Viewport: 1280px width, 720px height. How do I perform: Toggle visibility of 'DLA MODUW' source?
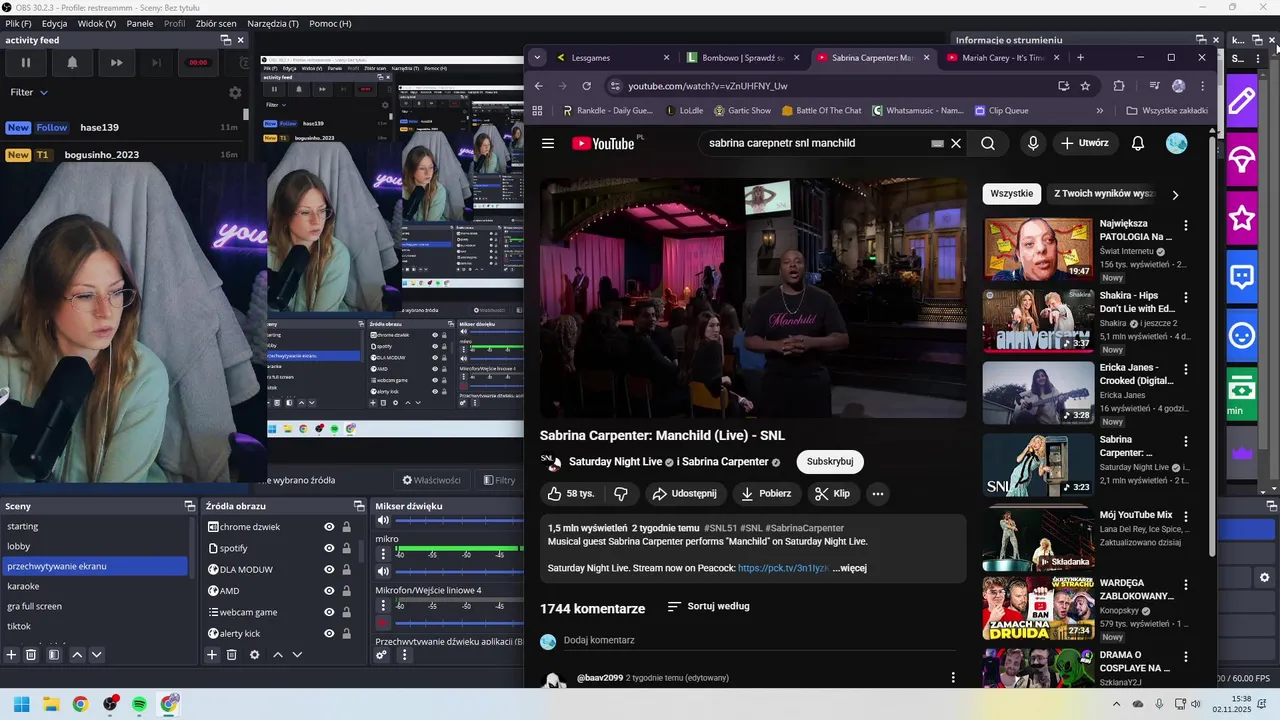329,569
